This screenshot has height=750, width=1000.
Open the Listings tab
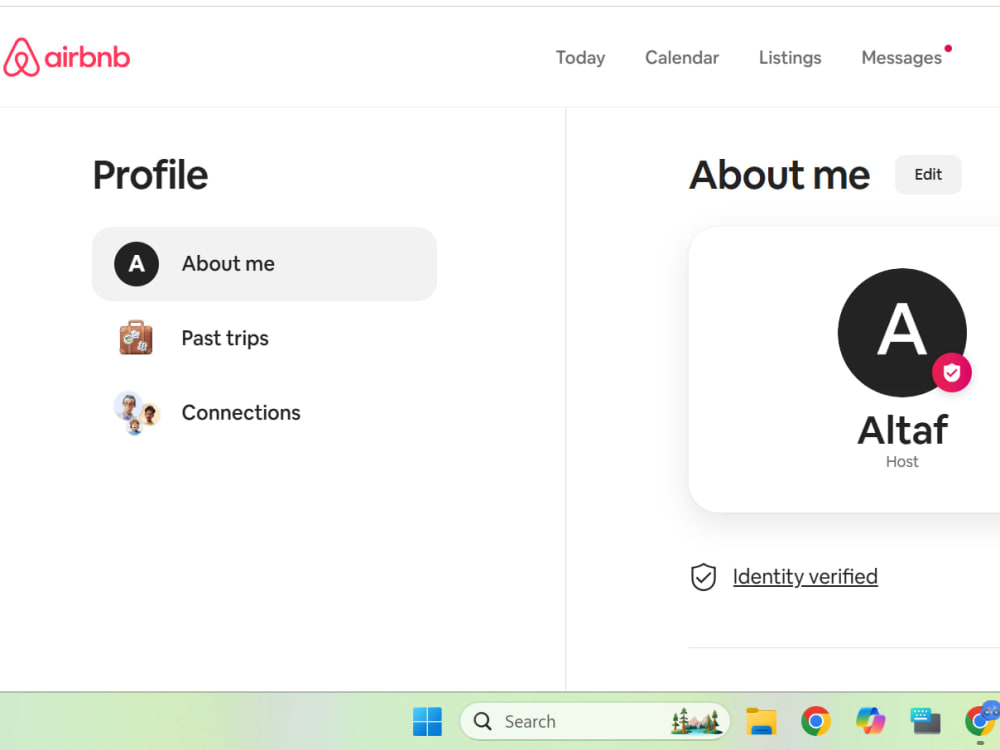(790, 57)
